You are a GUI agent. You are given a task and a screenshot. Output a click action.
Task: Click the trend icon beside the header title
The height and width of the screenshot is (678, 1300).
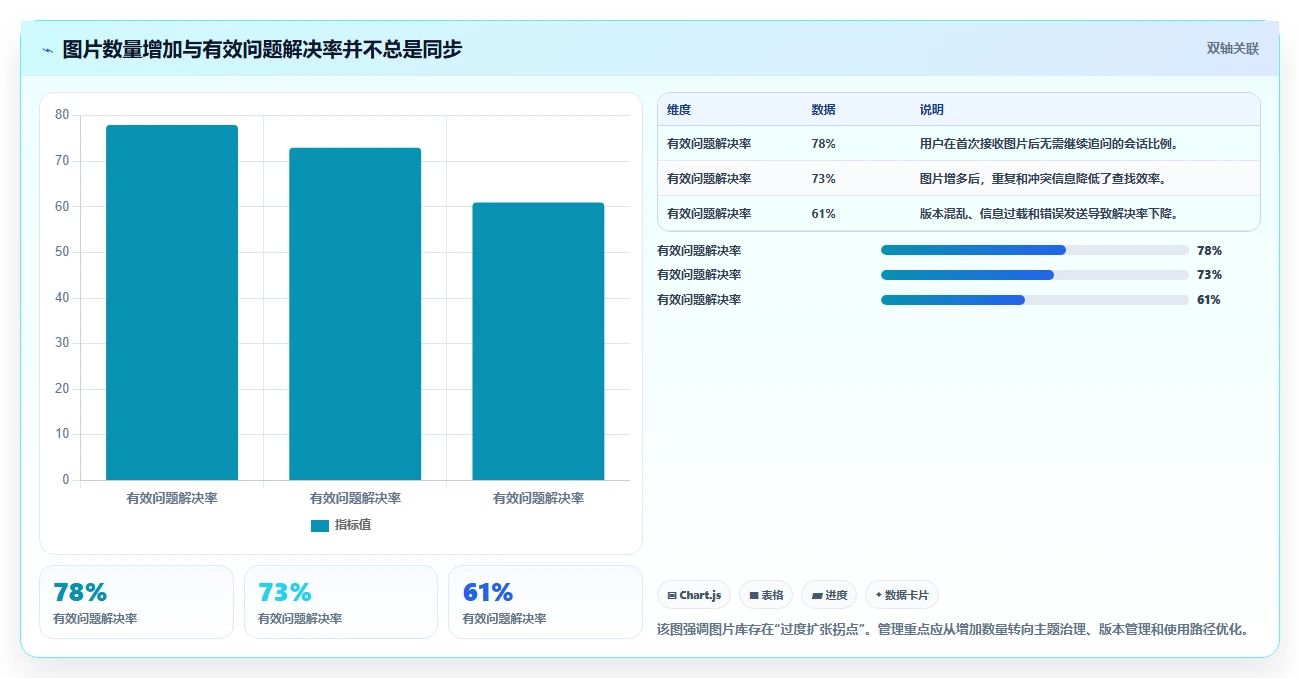coord(47,50)
